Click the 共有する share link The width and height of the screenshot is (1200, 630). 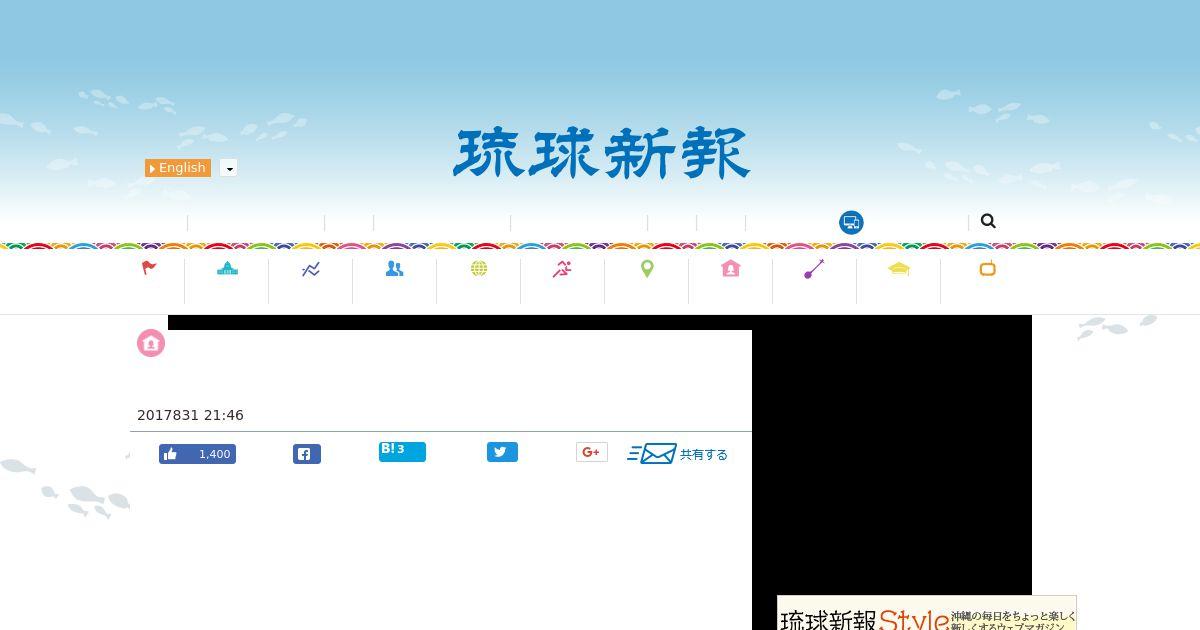tap(704, 454)
